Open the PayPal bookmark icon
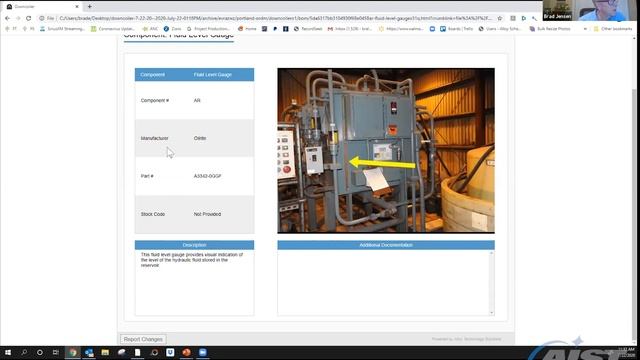This screenshot has width=640, height=360. (275, 29)
